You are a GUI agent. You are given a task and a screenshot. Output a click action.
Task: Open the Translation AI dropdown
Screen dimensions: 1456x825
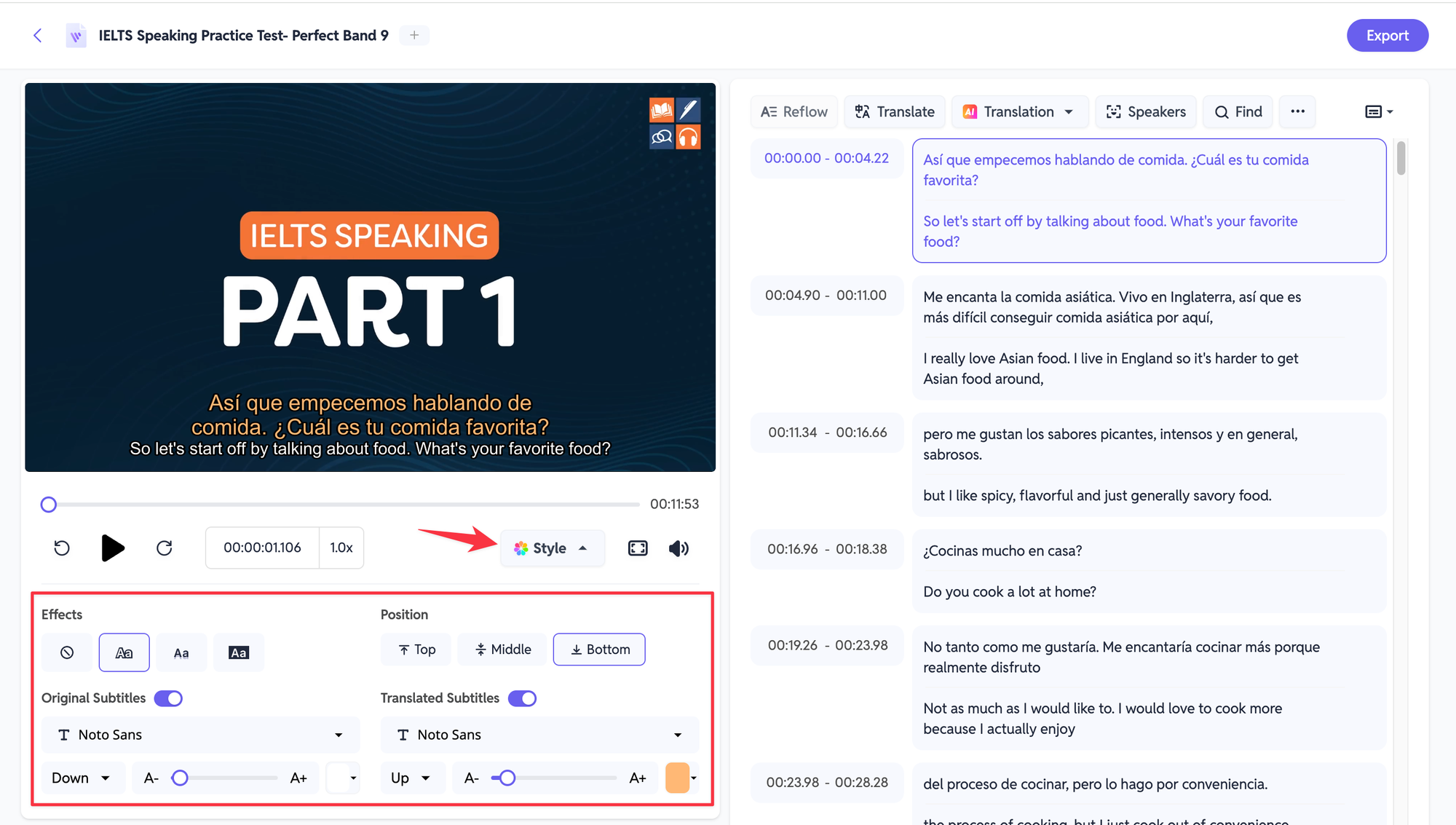(x=1019, y=111)
